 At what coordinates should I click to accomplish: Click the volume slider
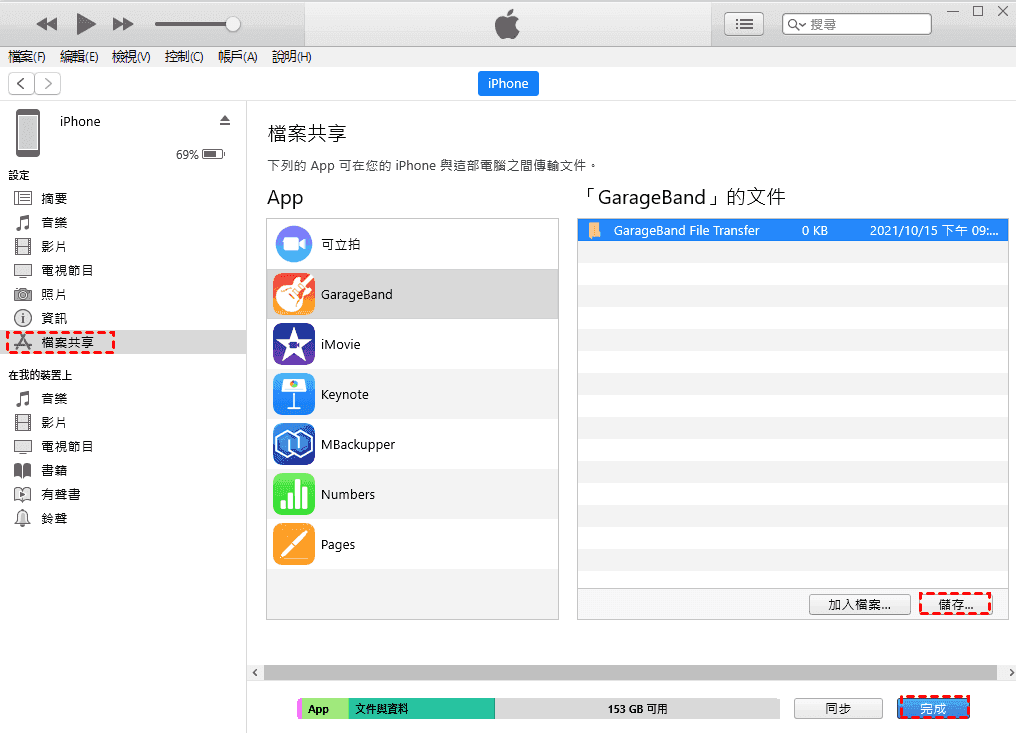coord(197,23)
